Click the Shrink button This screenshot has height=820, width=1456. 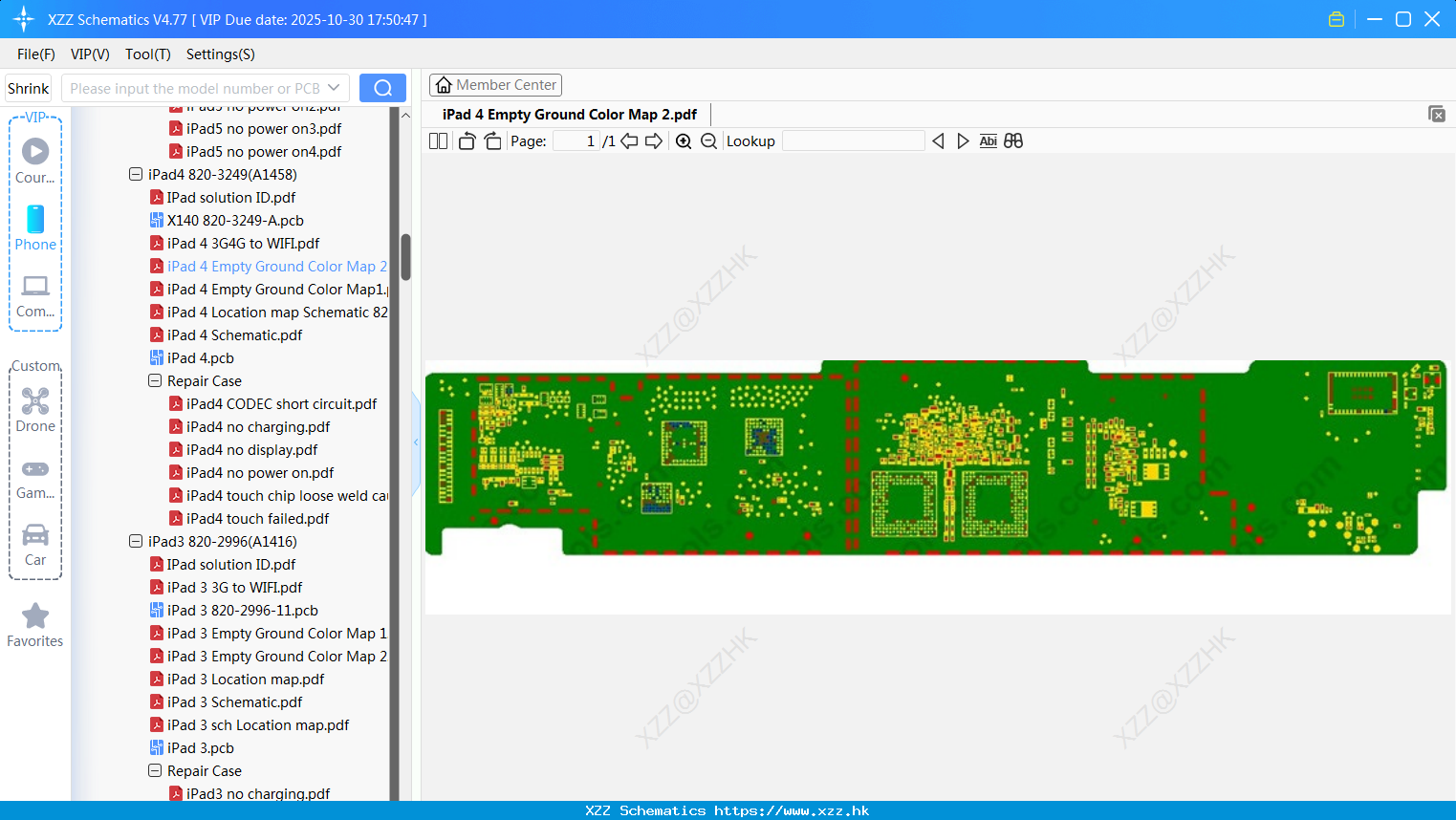(x=29, y=88)
